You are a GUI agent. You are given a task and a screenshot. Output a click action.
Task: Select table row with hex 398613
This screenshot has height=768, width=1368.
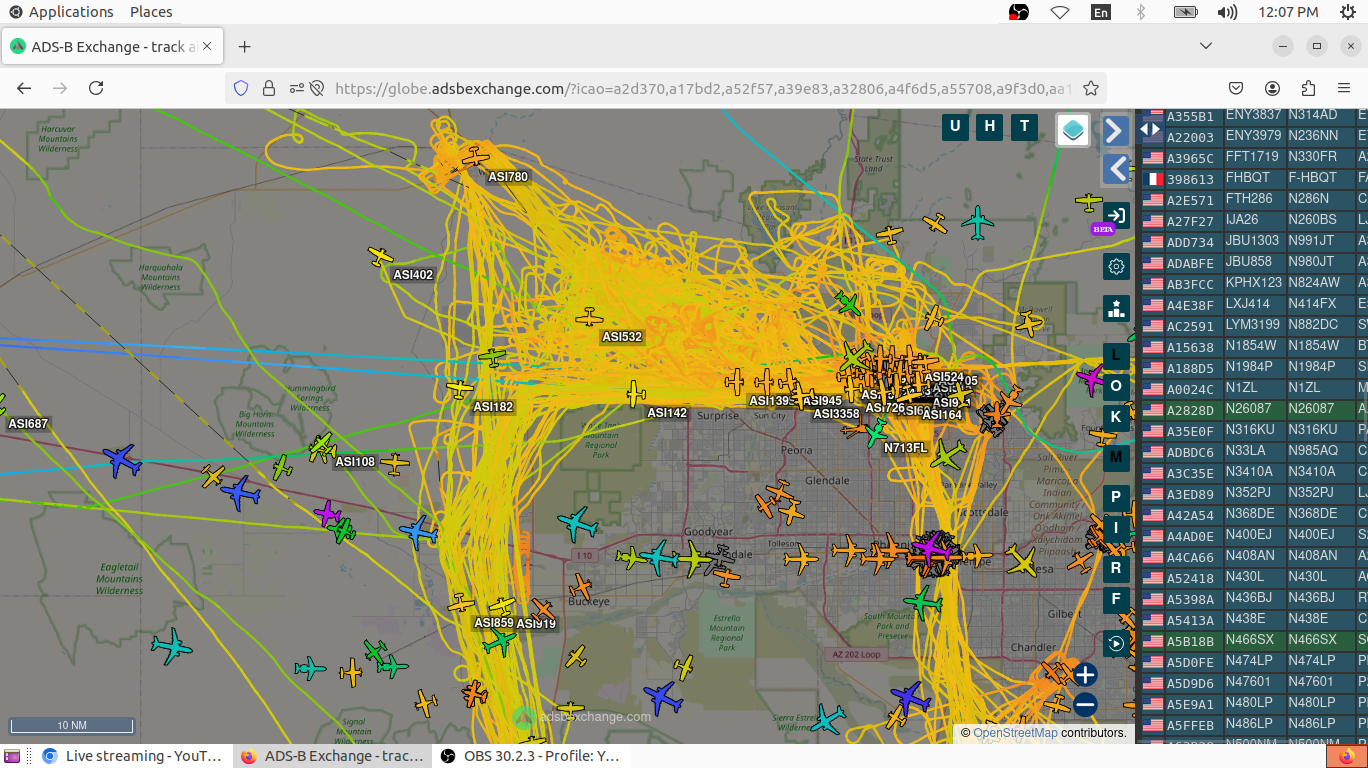point(1254,178)
